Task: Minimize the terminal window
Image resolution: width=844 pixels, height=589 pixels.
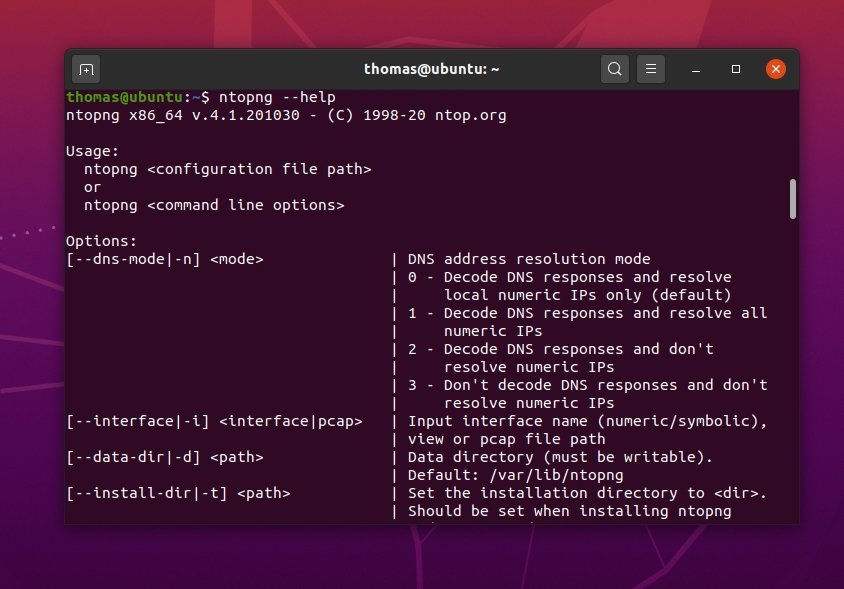Action: pyautogui.click(x=698, y=69)
